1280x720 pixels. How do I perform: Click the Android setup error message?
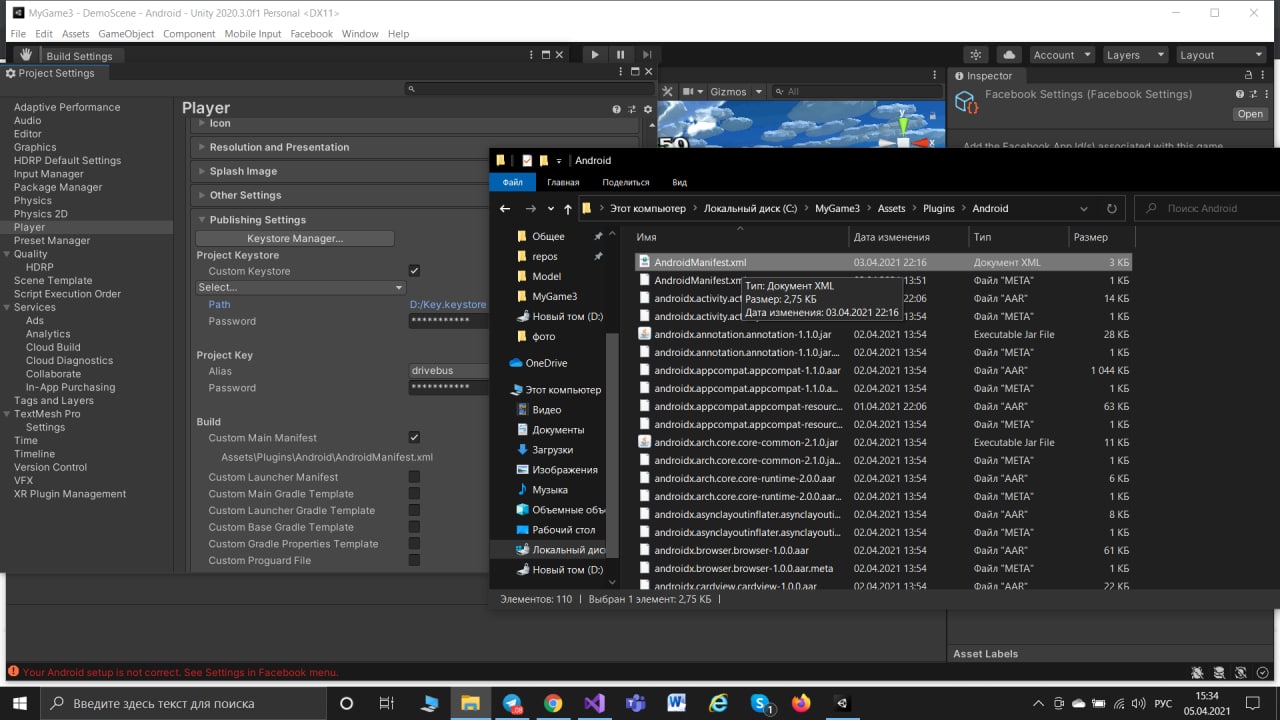(x=180, y=673)
